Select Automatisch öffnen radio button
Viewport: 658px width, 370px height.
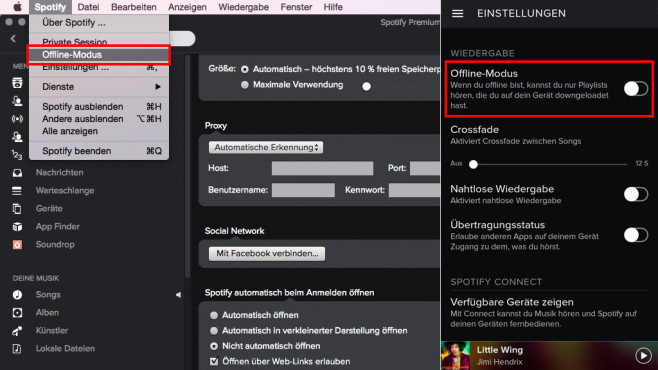(214, 315)
